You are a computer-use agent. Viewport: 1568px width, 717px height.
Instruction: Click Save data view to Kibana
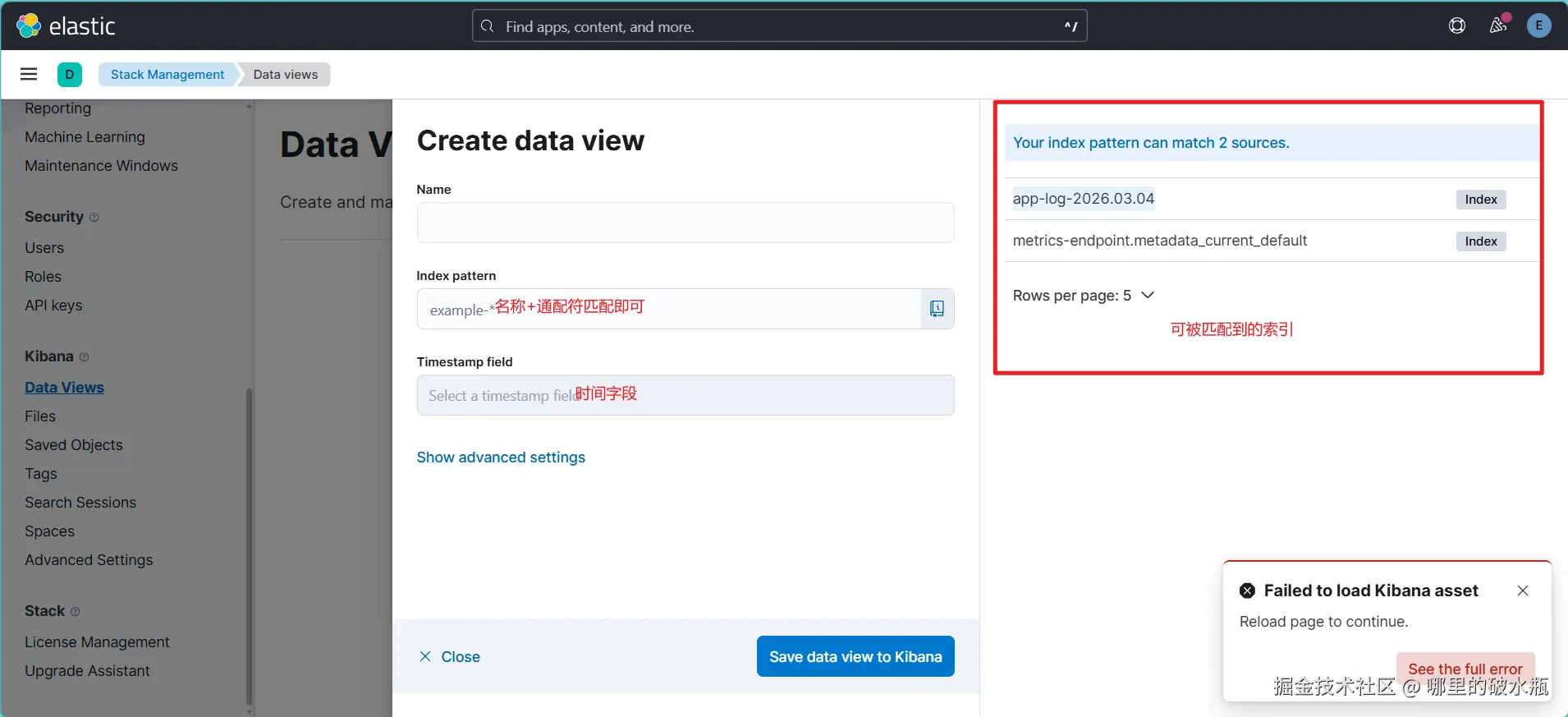click(855, 656)
